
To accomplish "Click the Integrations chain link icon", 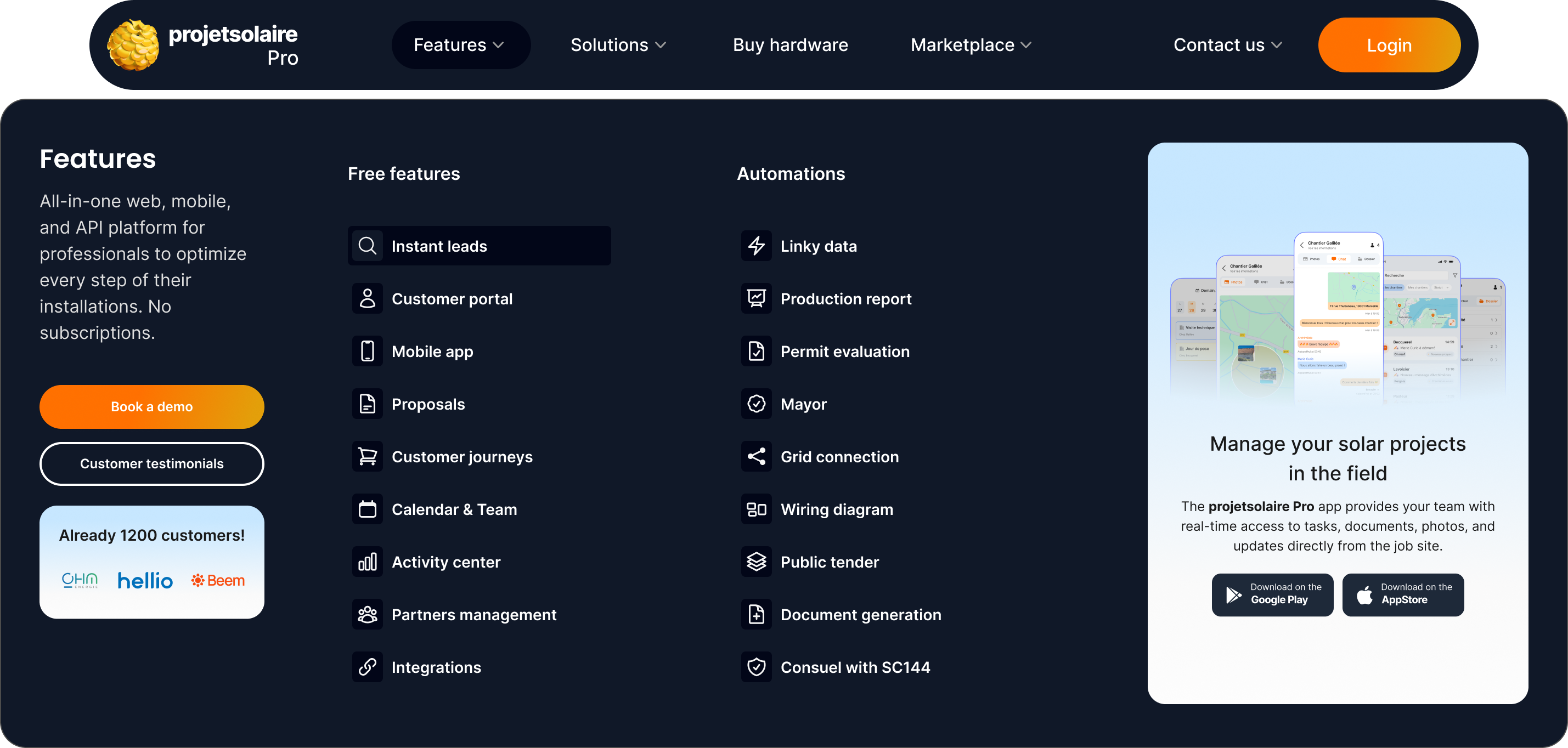I will coord(367,667).
